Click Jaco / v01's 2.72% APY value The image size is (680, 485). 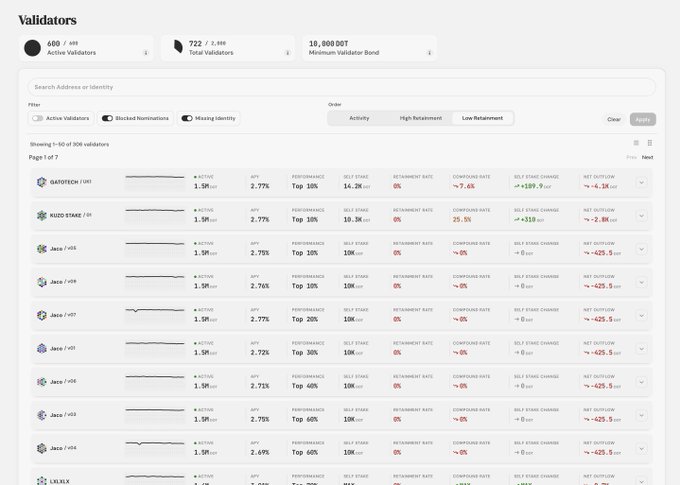(x=260, y=353)
